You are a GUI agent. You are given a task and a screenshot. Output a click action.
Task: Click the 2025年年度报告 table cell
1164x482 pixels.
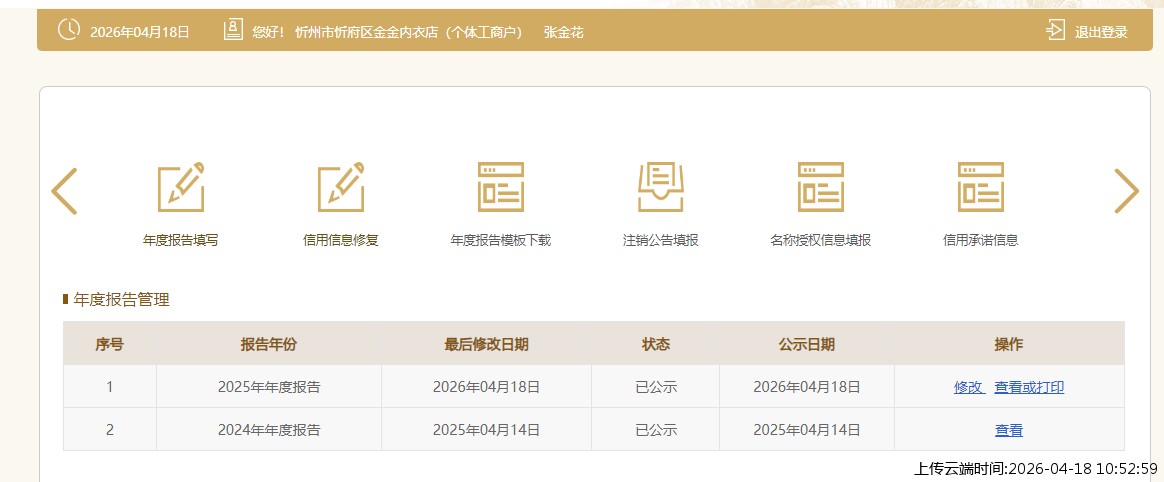click(268, 387)
